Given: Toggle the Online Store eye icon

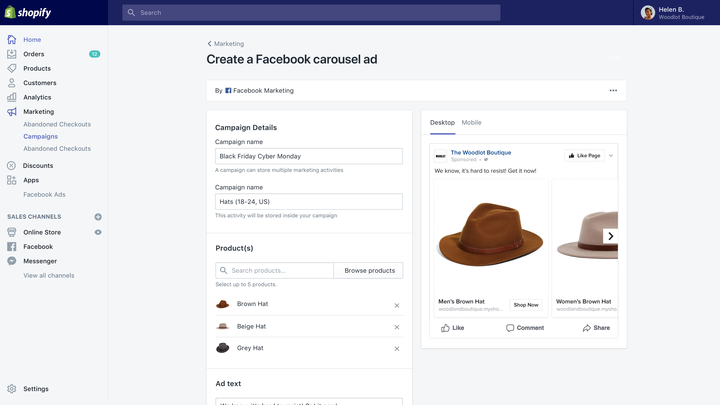Looking at the screenshot, I should (x=98, y=232).
